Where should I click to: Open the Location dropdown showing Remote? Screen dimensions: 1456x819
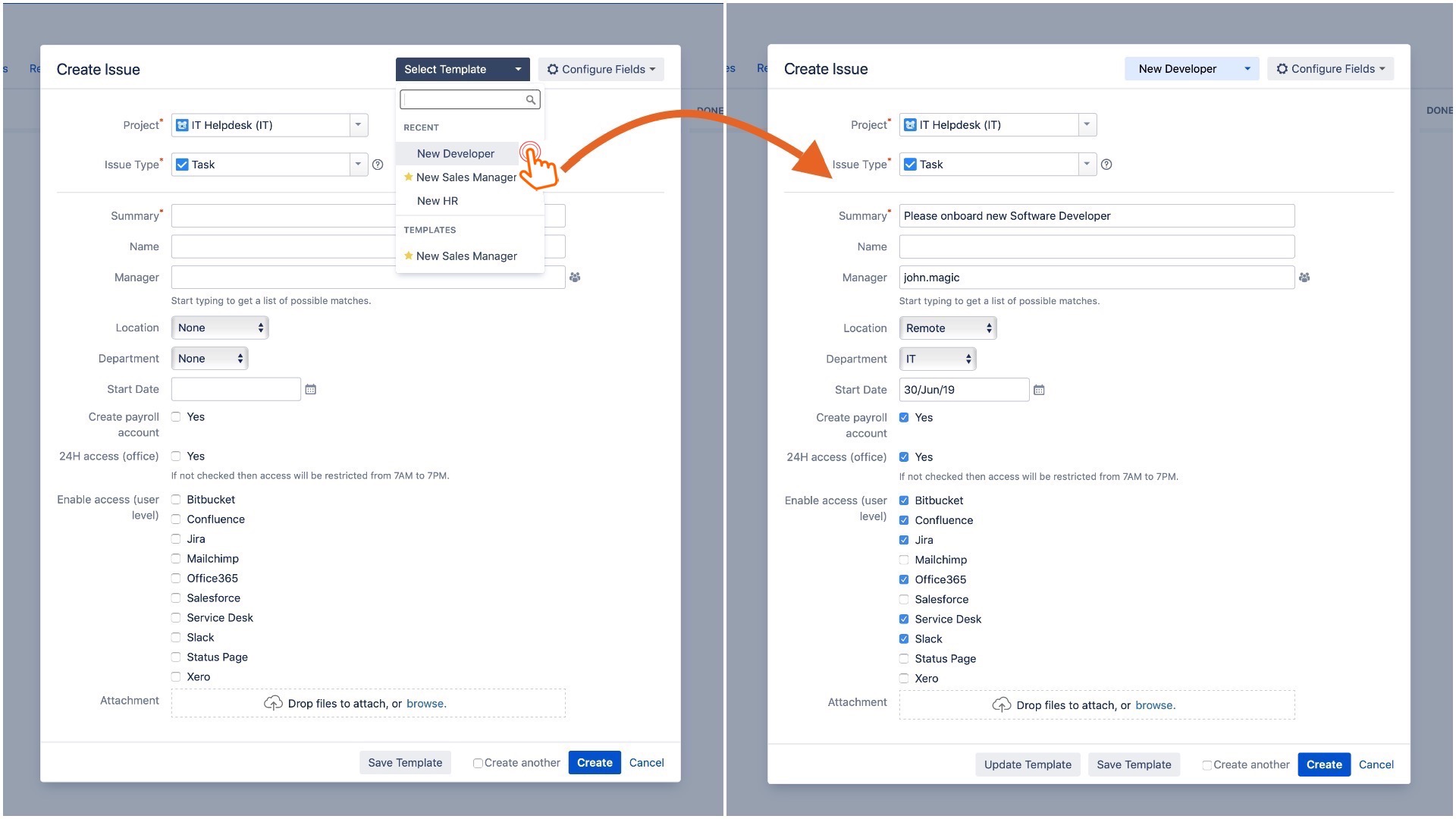(x=947, y=328)
